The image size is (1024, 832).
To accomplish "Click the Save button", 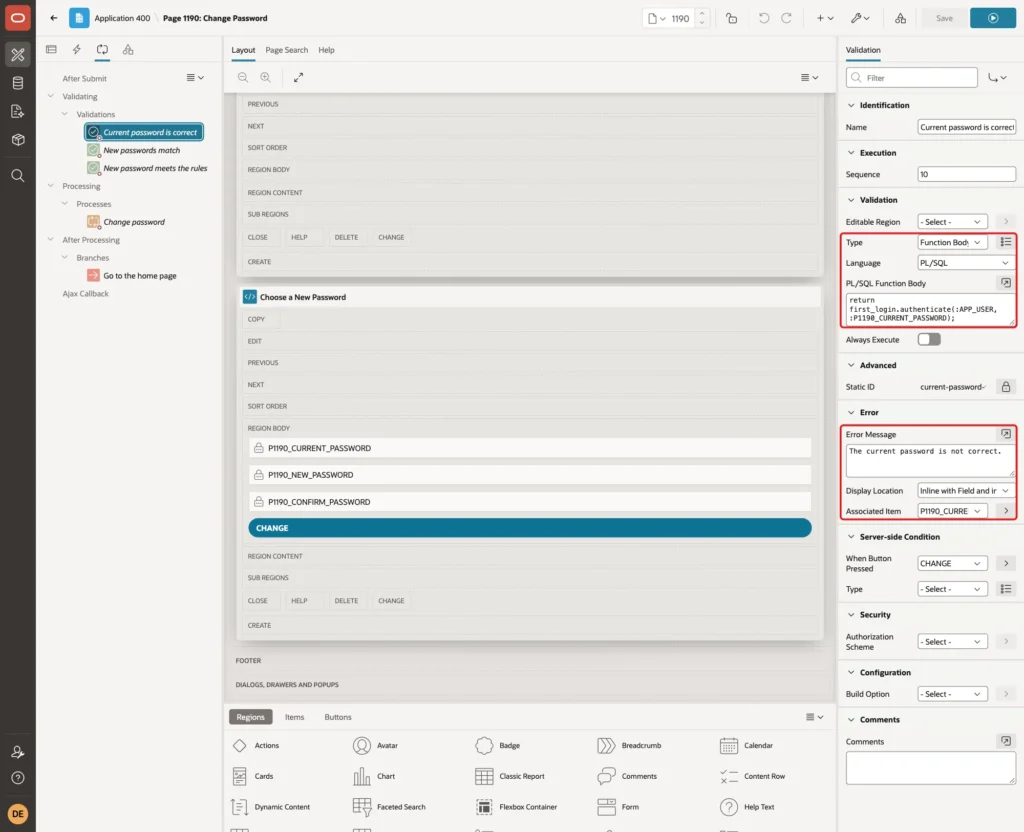I will 944,18.
